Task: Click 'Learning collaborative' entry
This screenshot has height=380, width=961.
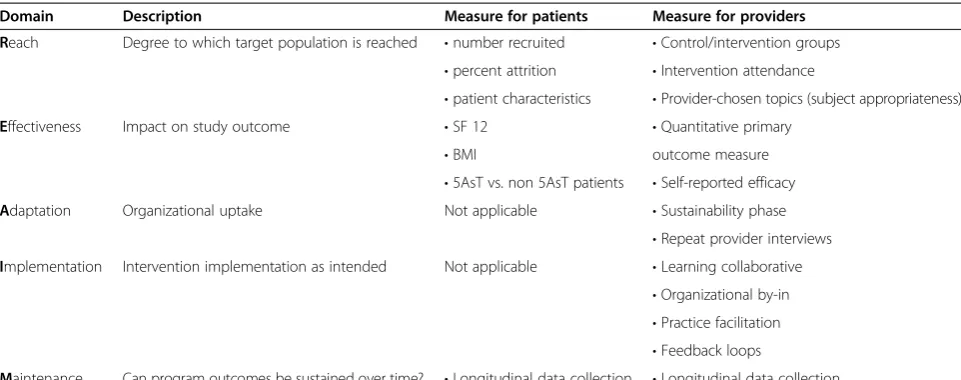Action: [x=727, y=267]
